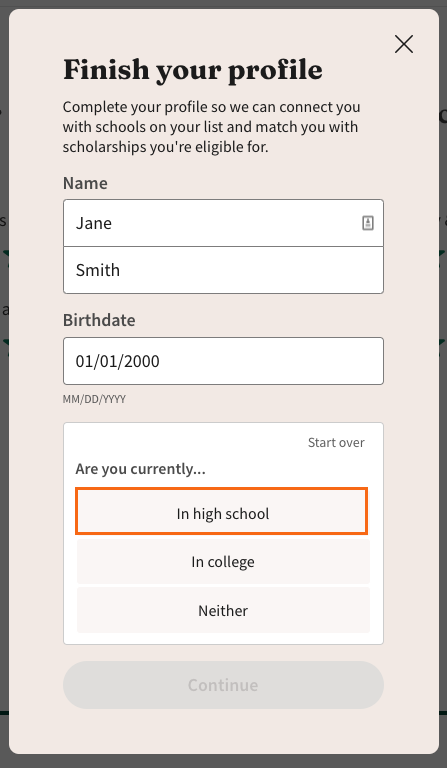Click the Start over link
The height and width of the screenshot is (768, 447).
[336, 442]
